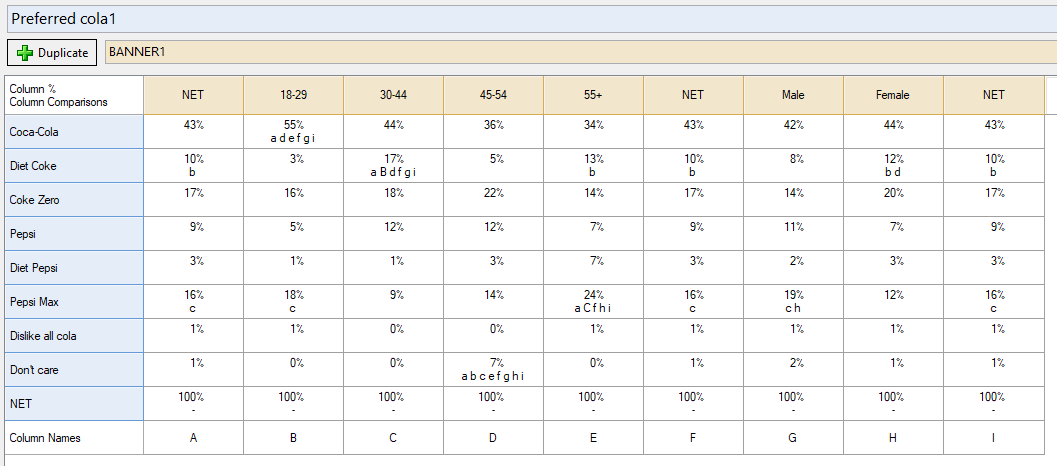Viewport: 1057px width, 466px height.
Task: Click column name letter B
Action: click(293, 438)
